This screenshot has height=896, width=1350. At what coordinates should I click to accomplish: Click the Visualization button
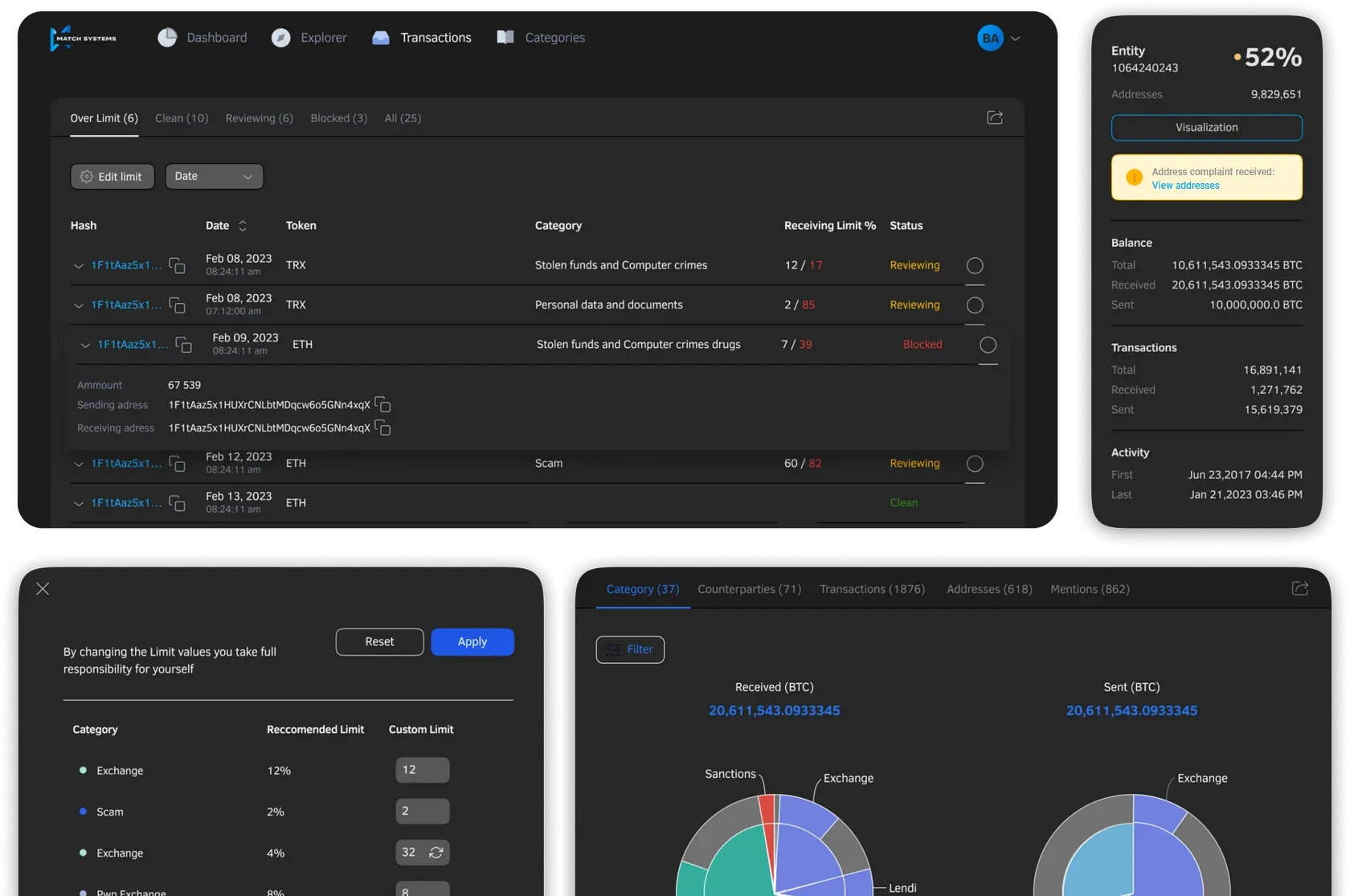coord(1206,127)
